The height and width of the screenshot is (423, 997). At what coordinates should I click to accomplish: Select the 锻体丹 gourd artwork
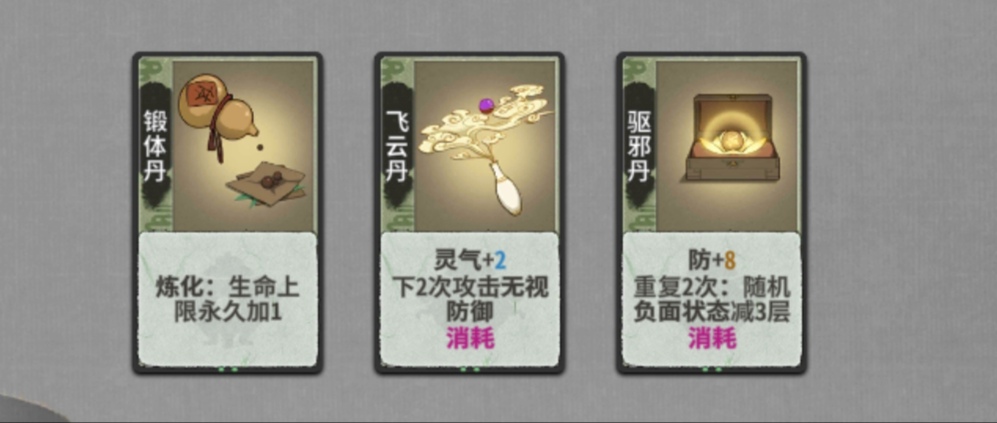pos(244,146)
